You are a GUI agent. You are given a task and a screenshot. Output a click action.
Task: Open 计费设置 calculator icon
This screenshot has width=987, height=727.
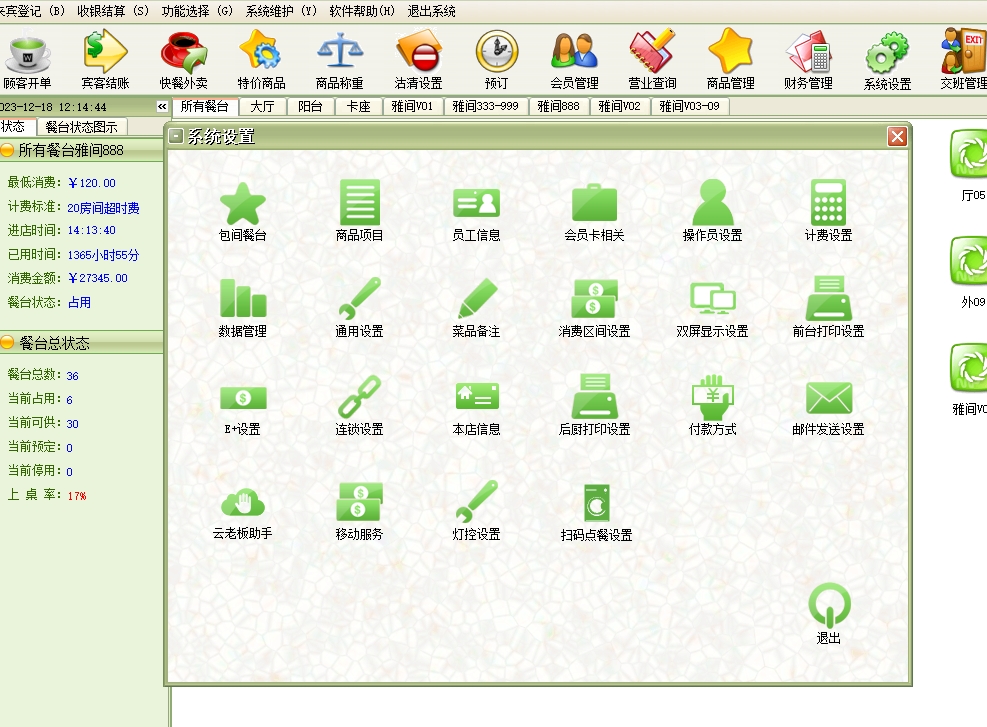[x=828, y=205]
